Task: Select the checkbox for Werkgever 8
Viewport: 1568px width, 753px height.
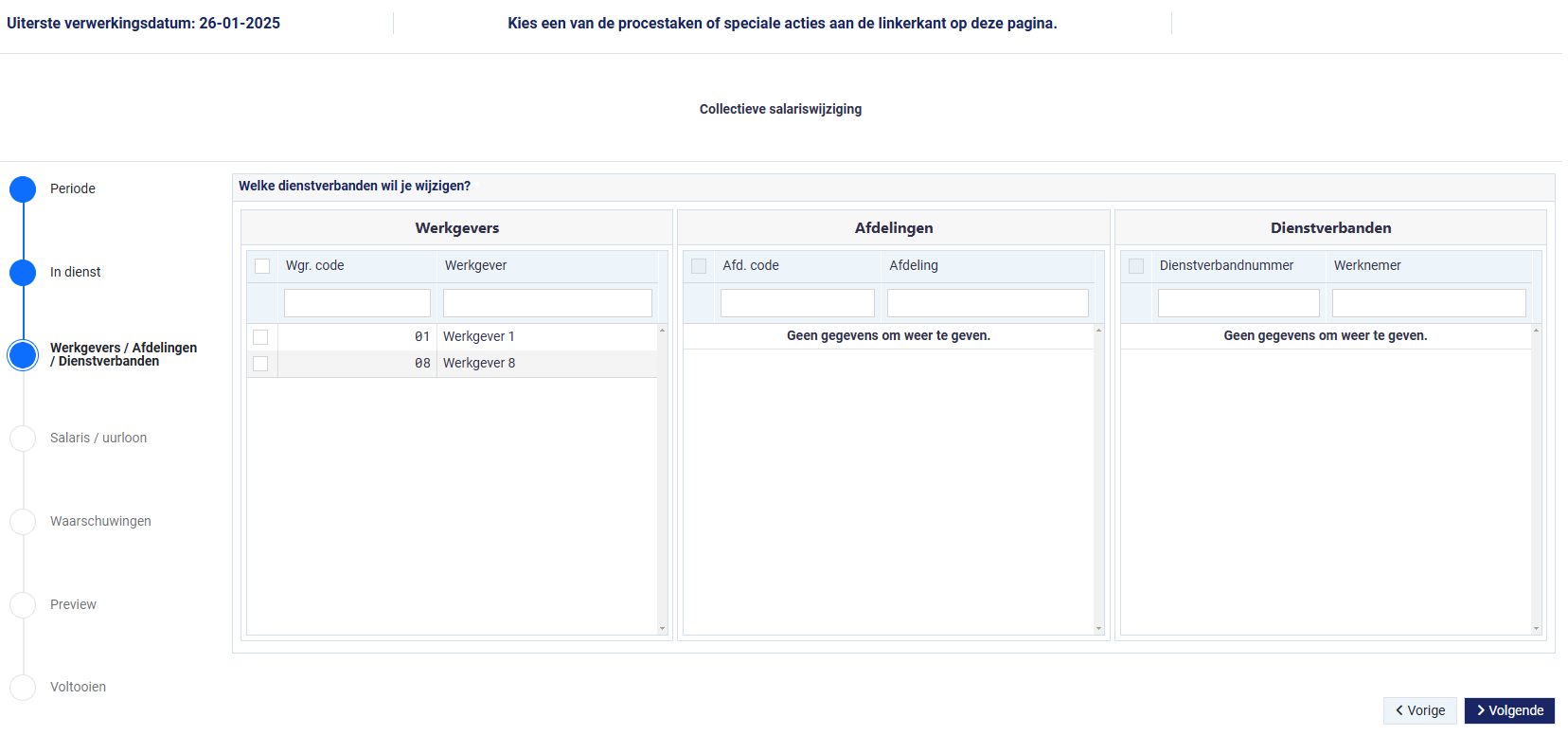Action: click(260, 364)
